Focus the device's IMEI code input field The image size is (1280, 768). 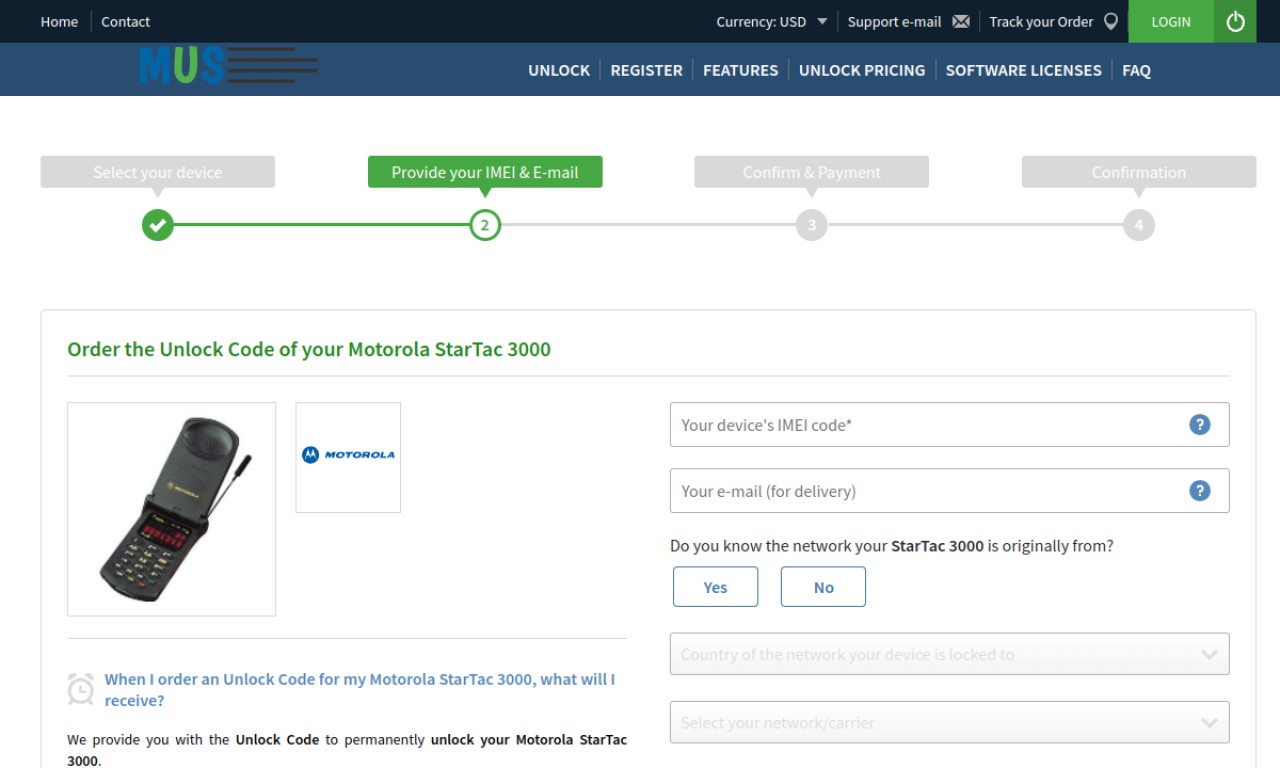point(949,424)
